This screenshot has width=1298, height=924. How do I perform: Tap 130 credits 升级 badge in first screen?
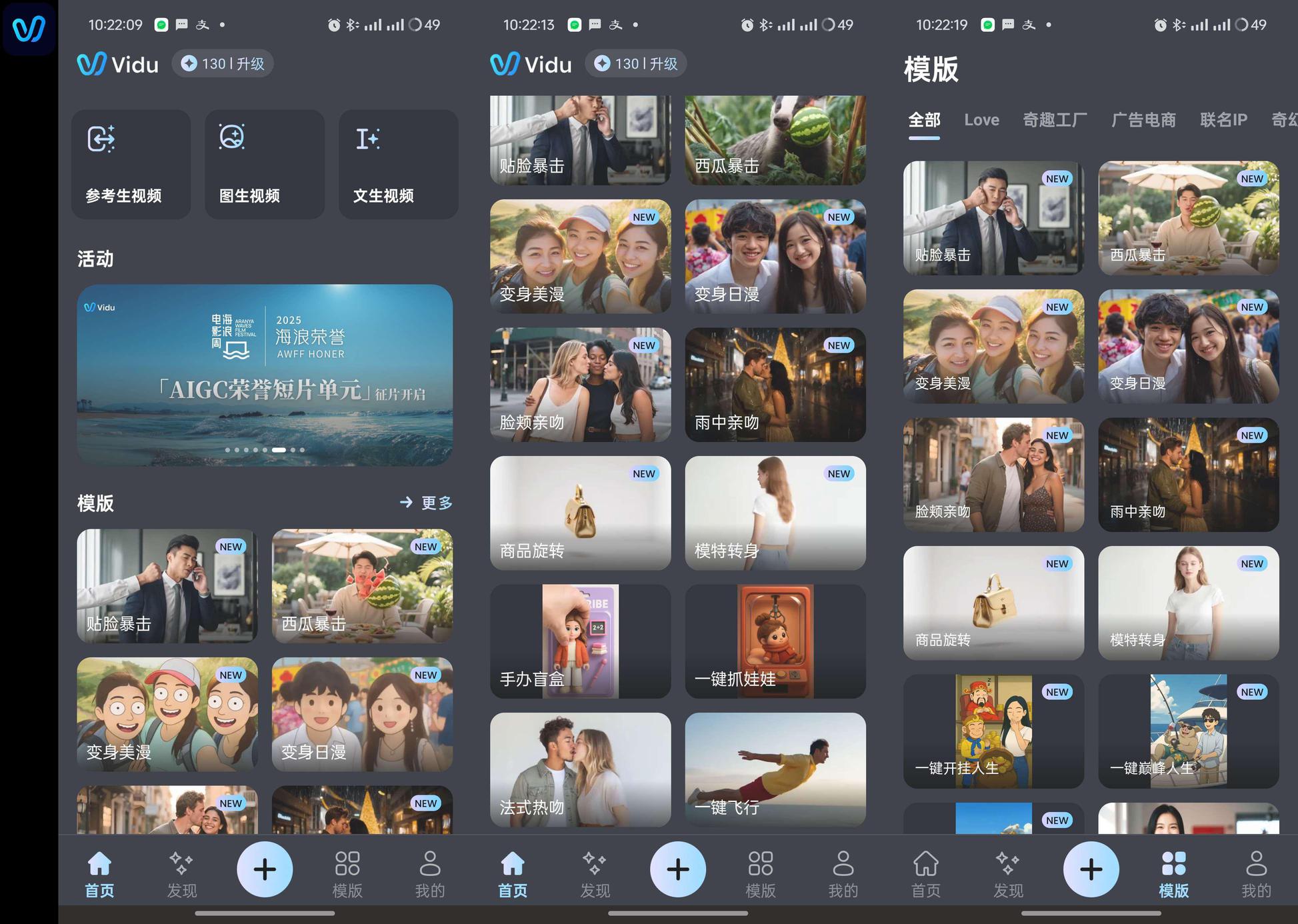click(x=223, y=64)
